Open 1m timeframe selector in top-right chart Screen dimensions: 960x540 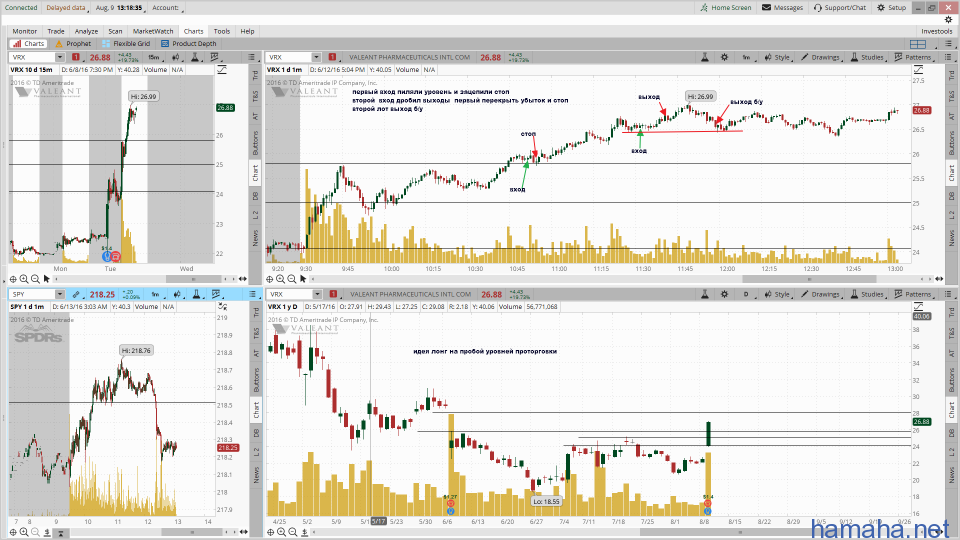(x=746, y=57)
